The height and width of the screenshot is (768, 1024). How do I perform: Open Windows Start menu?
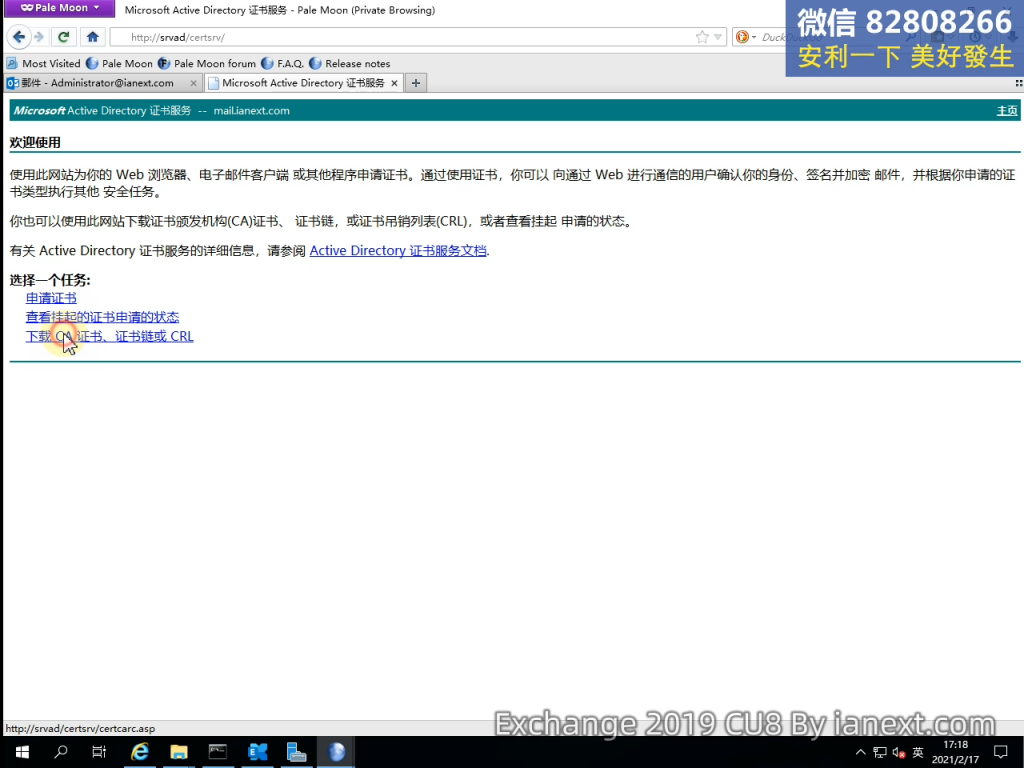[20, 752]
